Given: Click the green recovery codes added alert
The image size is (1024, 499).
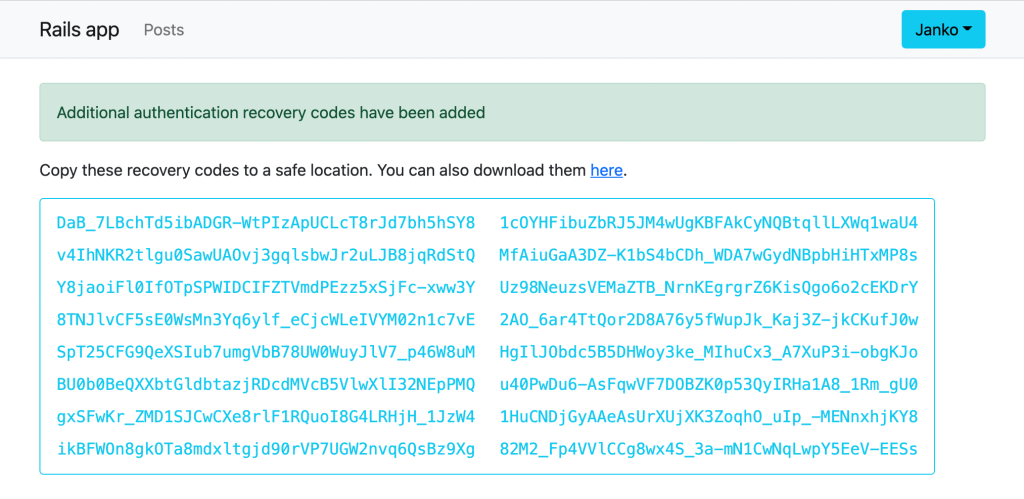Looking at the screenshot, I should (512, 112).
